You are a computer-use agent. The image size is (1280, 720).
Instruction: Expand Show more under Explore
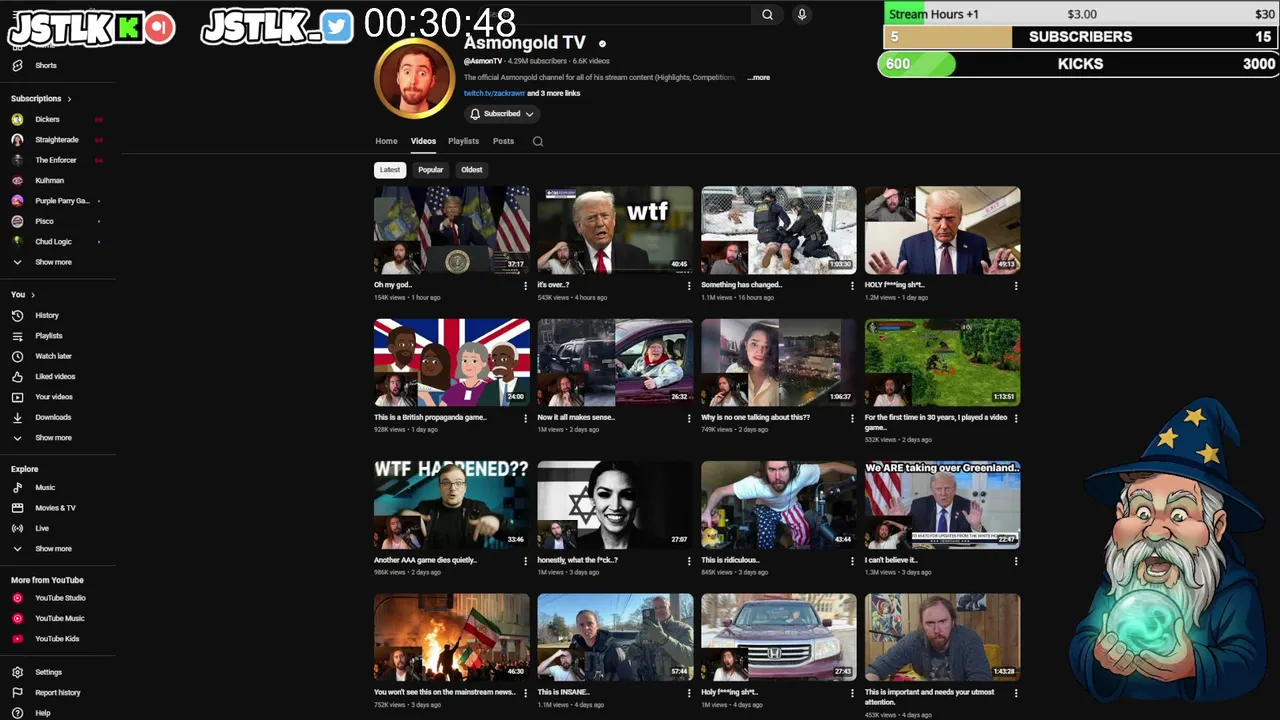click(x=53, y=549)
